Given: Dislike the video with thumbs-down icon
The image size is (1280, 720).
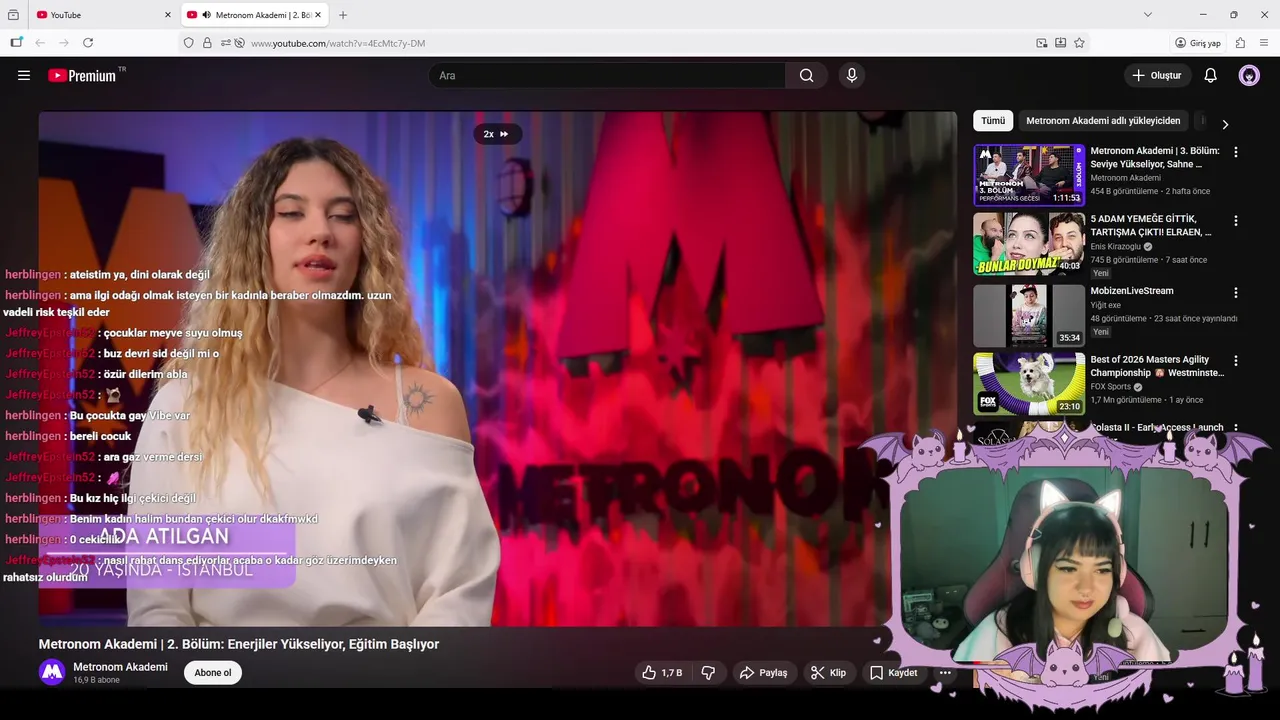Looking at the screenshot, I should (x=708, y=673).
